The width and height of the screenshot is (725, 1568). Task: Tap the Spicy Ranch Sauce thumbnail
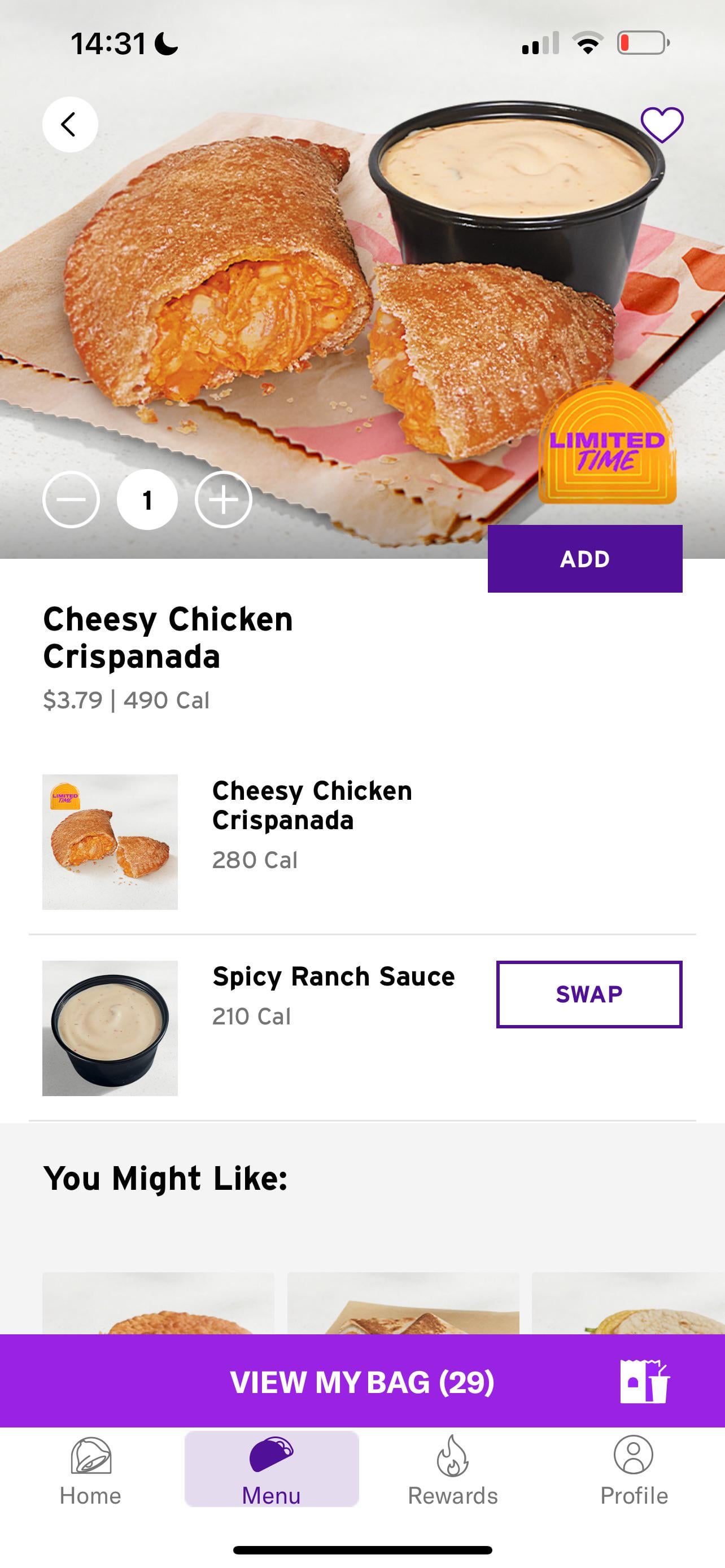110,1028
